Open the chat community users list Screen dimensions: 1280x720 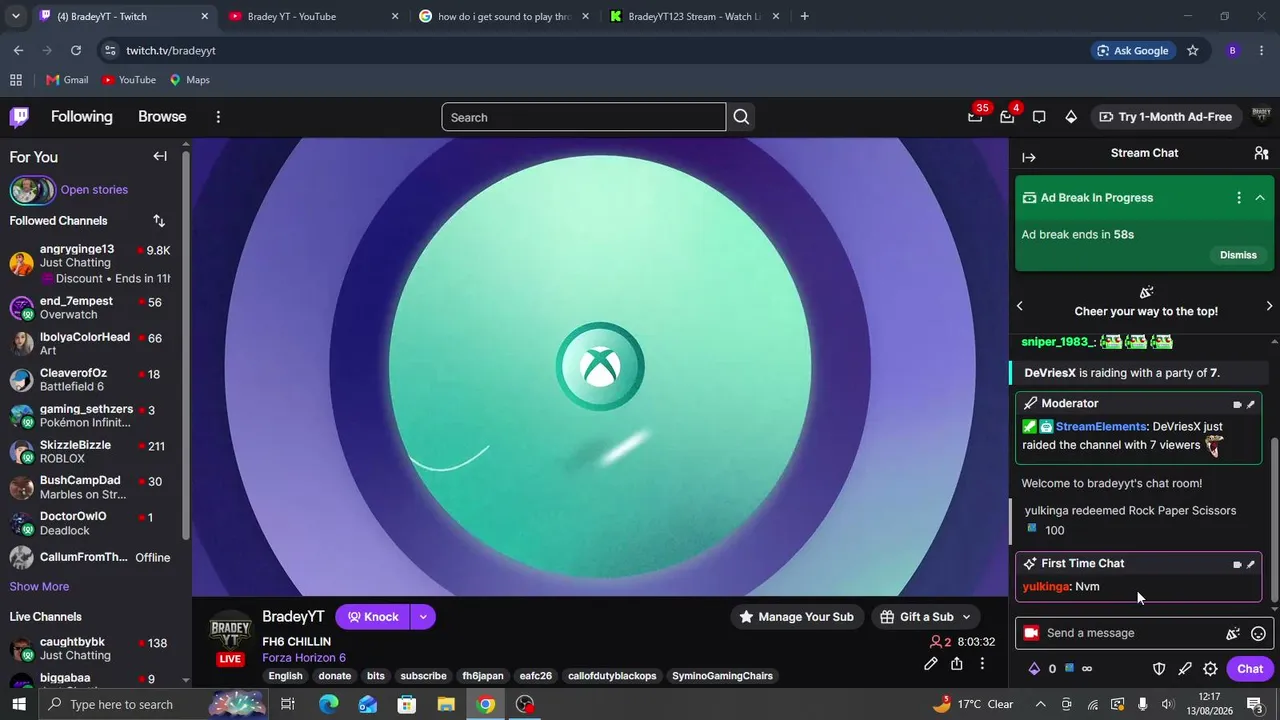pos(1261,154)
